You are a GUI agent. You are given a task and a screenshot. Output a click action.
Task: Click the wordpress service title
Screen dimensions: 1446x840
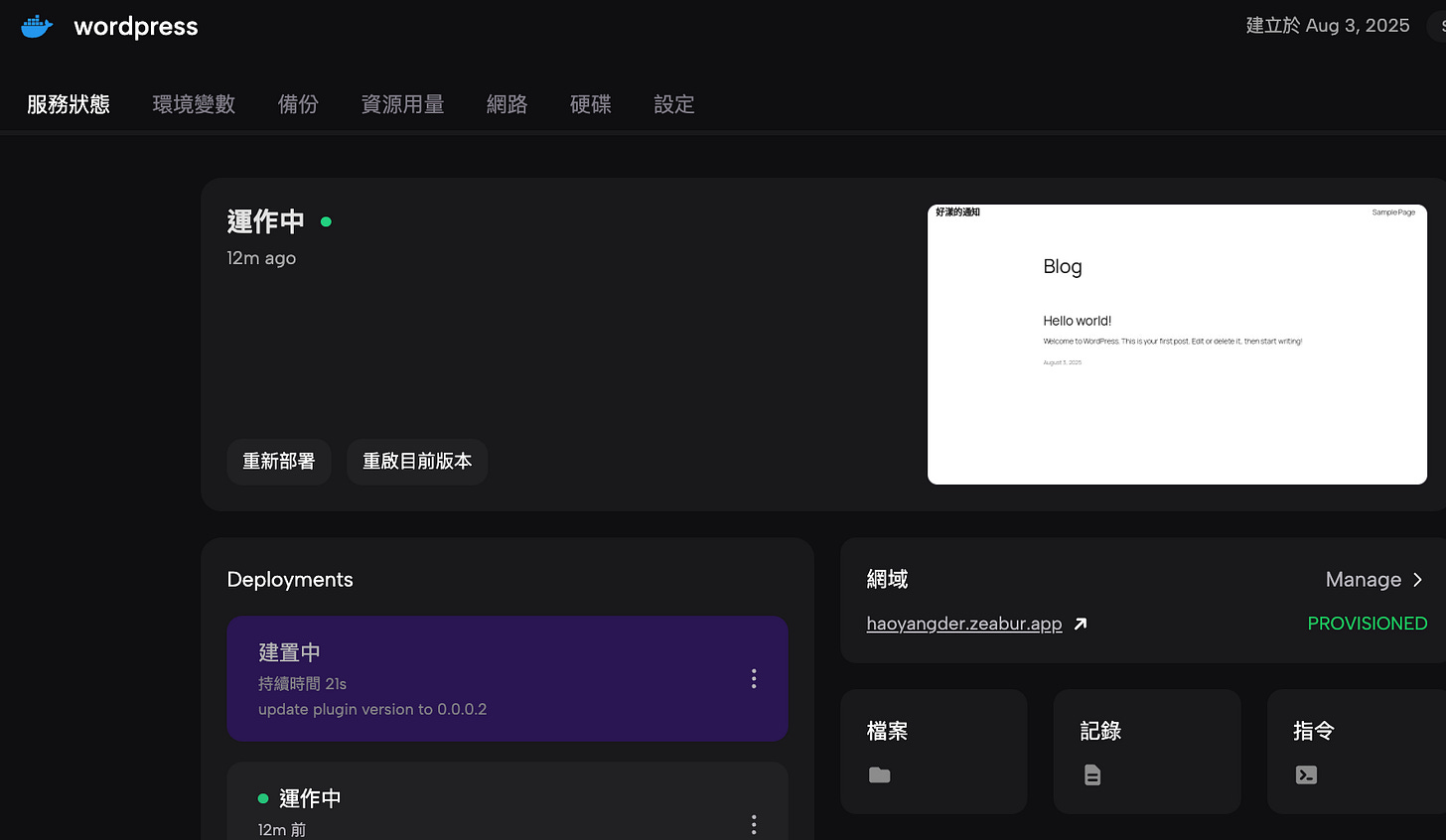(136, 27)
